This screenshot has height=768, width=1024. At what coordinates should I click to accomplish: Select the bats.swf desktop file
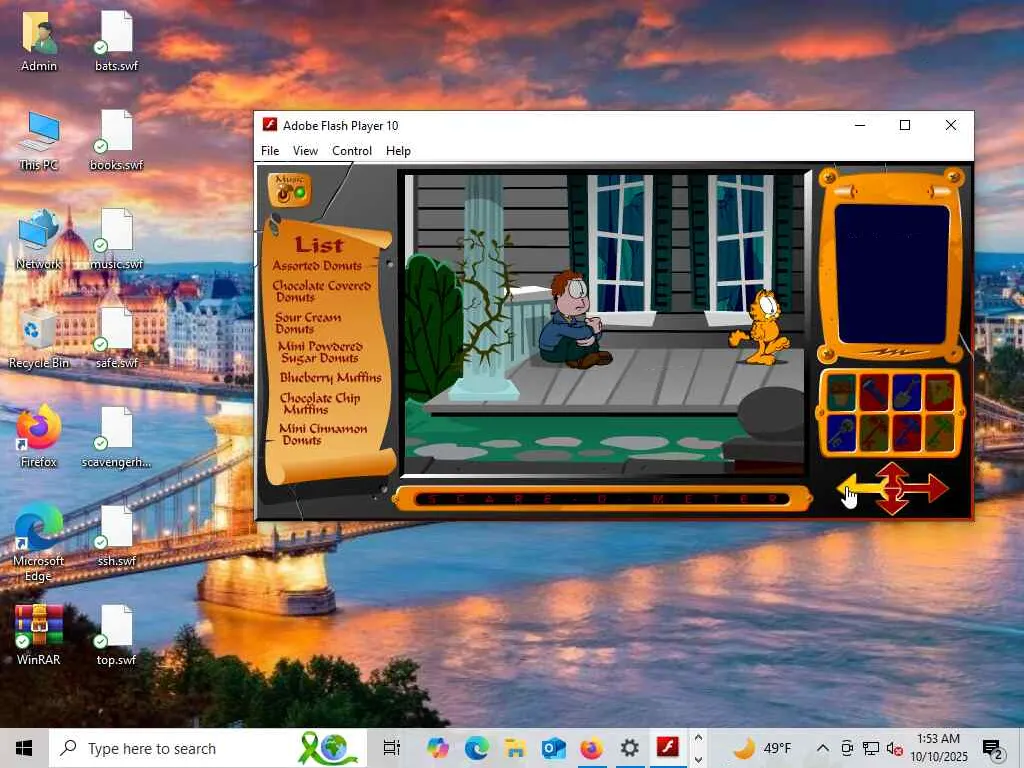click(x=116, y=40)
